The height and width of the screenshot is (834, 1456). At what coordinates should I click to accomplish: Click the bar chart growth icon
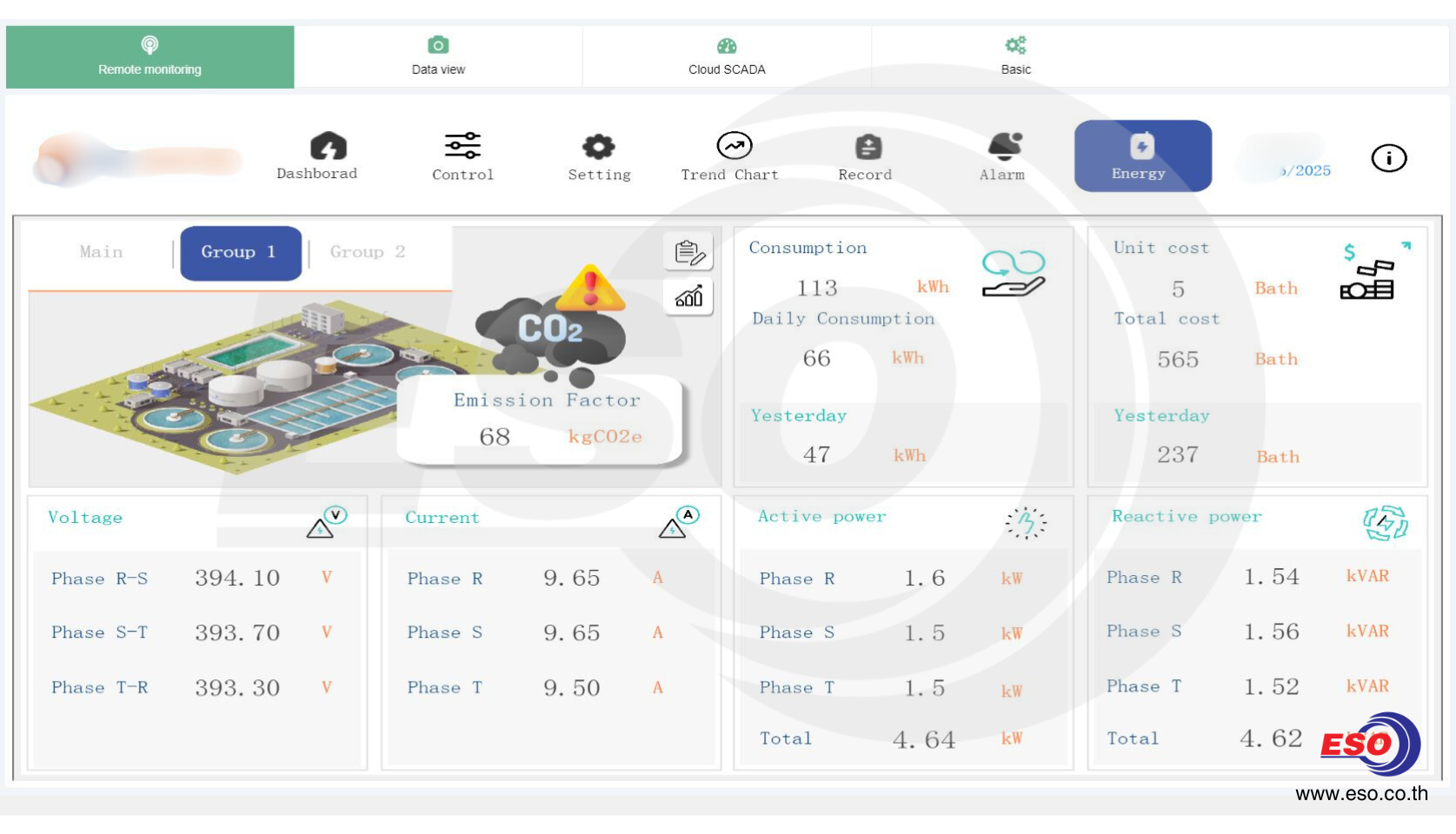688,297
